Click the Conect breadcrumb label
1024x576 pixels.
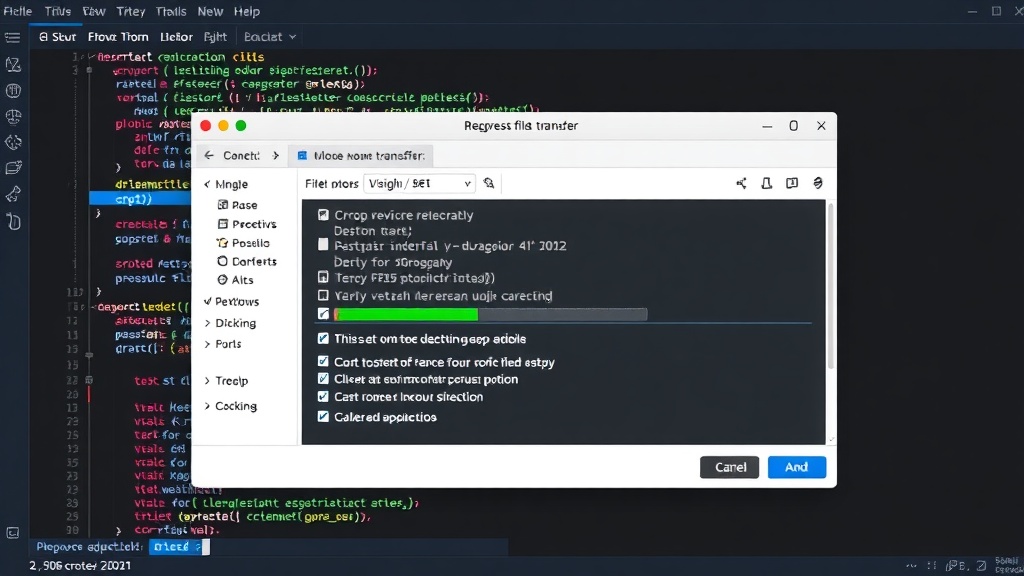pos(241,155)
